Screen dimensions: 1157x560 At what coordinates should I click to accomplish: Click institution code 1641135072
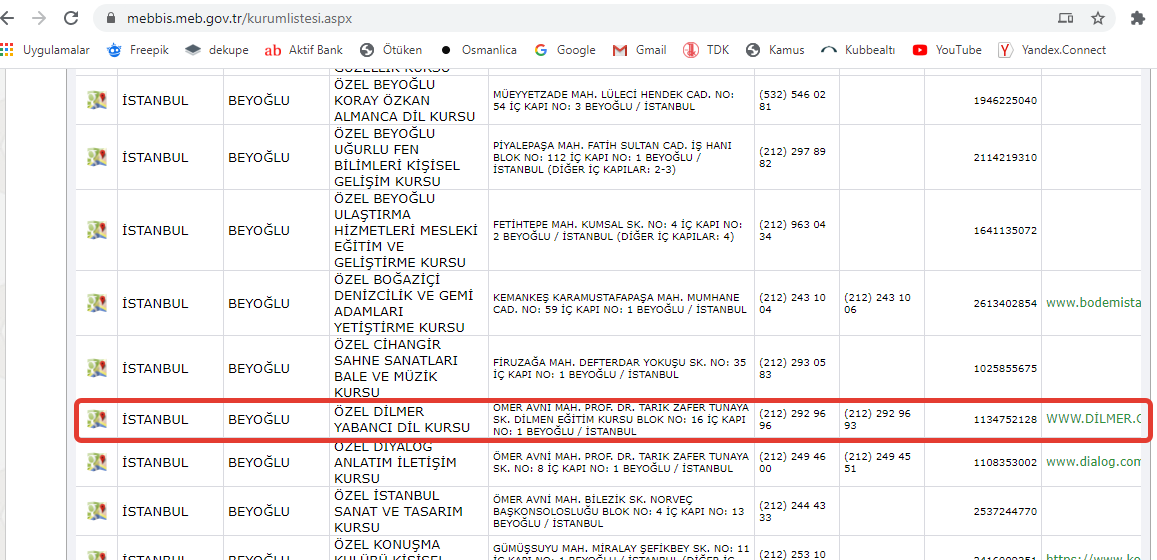coord(1005,230)
